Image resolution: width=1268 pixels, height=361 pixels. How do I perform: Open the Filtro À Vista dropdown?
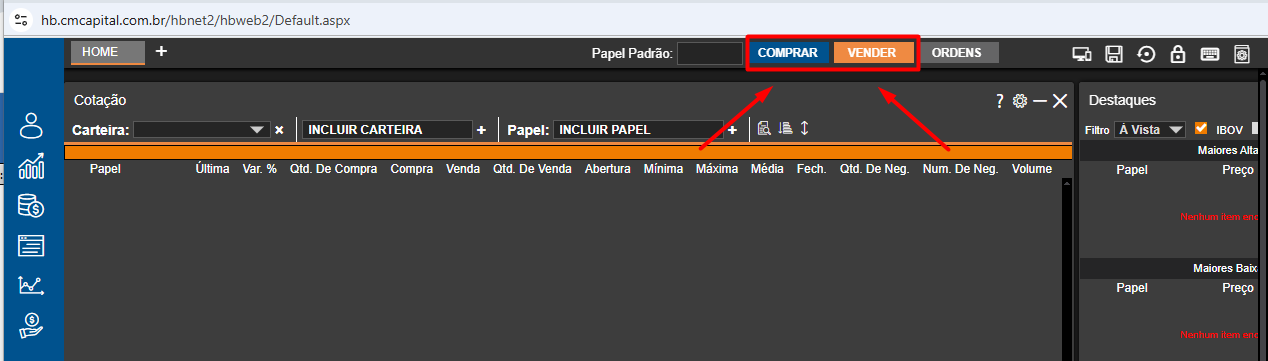click(x=1149, y=129)
